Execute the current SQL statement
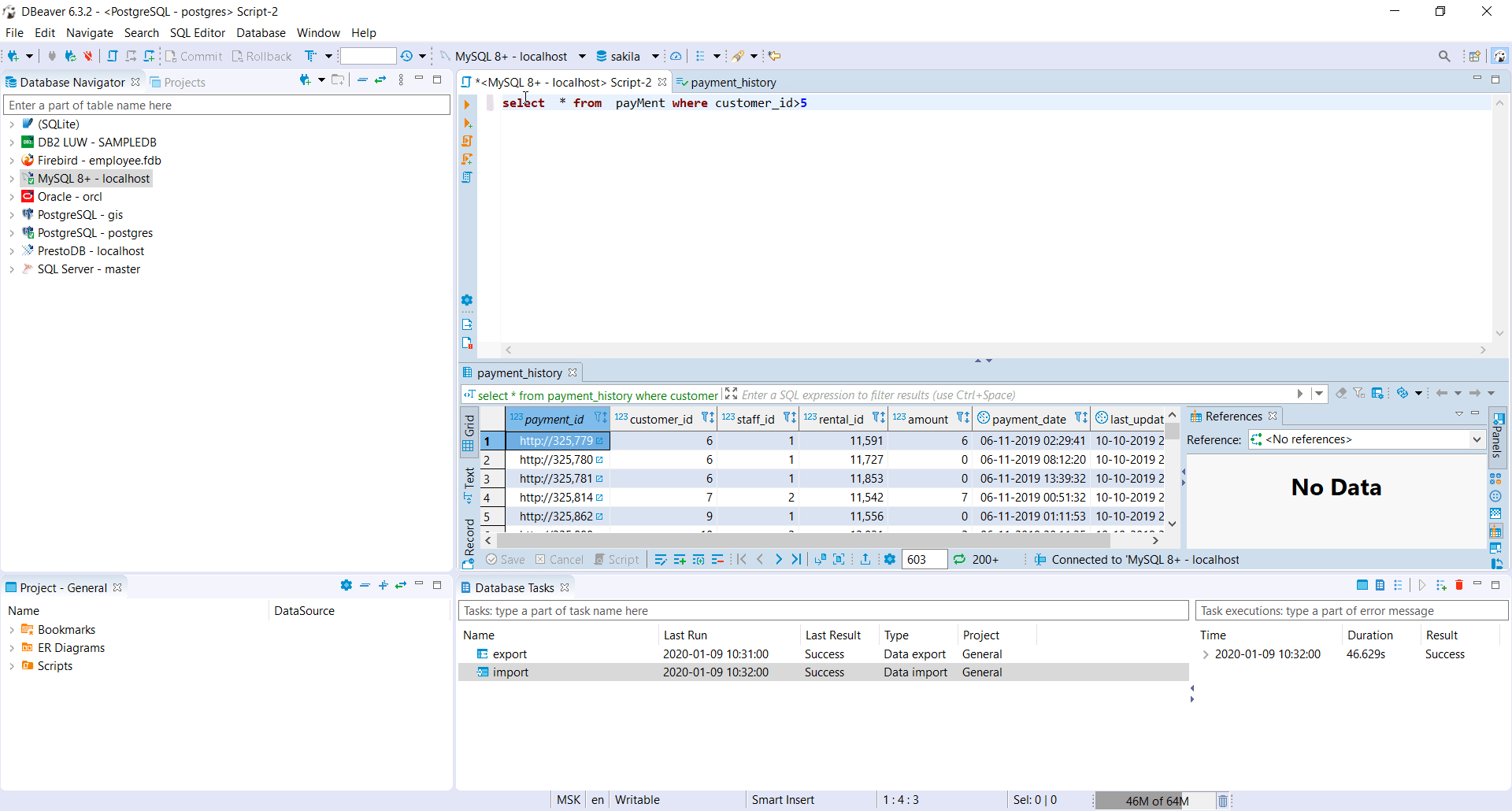This screenshot has width=1512, height=811. (x=467, y=105)
